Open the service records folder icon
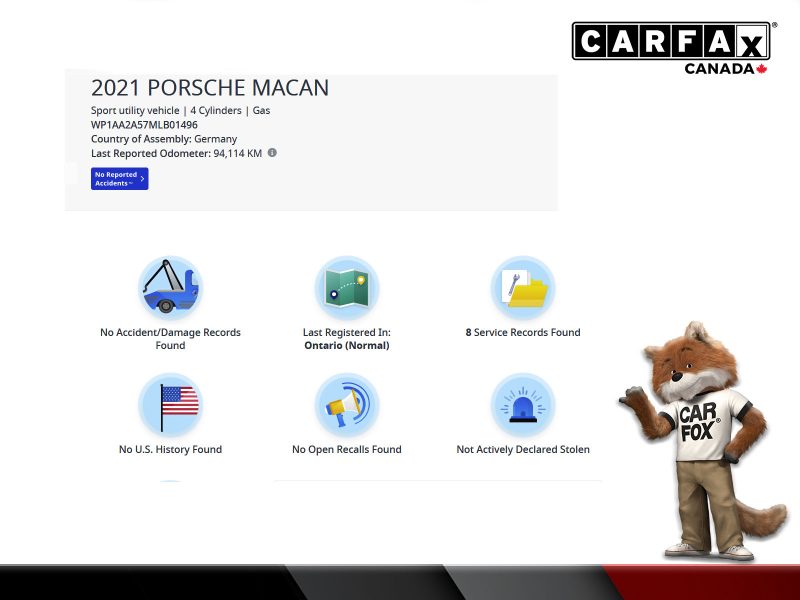This screenshot has height=600, width=800. 522,288
